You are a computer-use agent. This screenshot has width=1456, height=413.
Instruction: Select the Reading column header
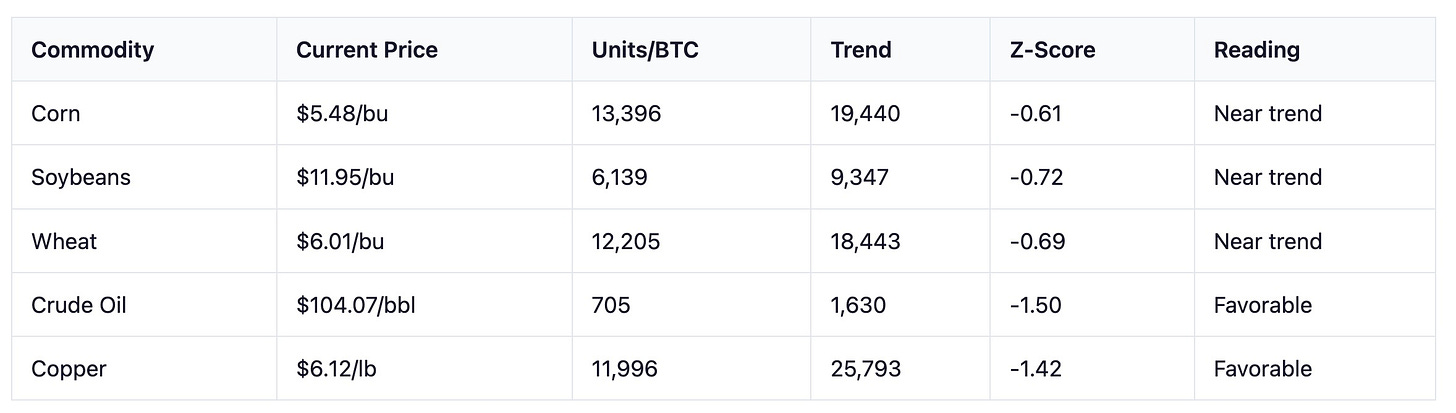coord(1257,50)
